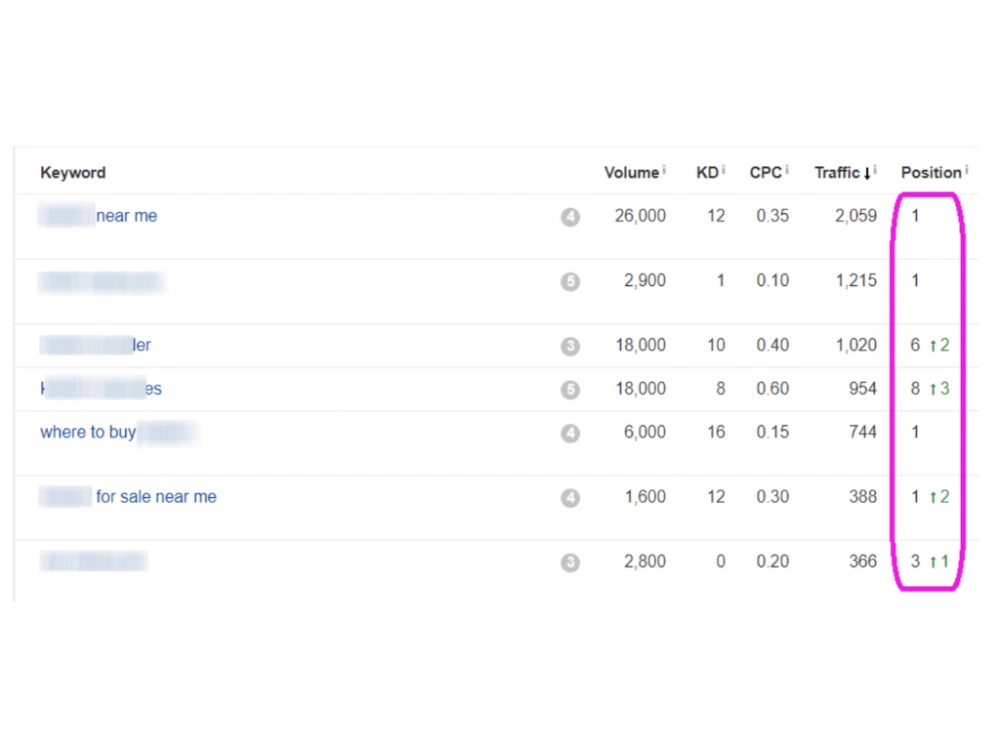Open the blurred keyword link in 2,900 row
Image resolution: width=1000 pixels, height=750 pixels.
[101, 281]
